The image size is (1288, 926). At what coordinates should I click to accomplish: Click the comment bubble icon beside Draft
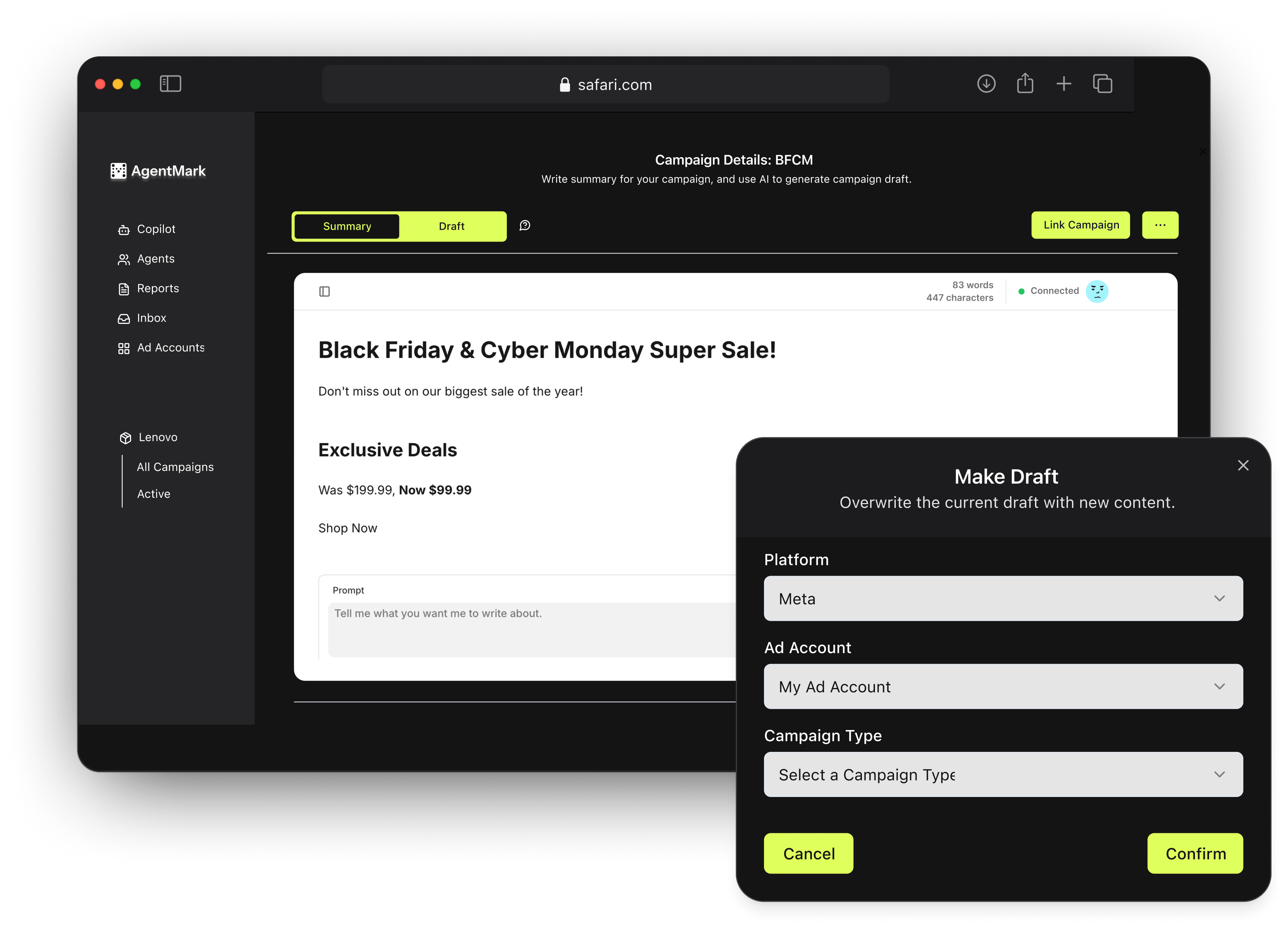[525, 226]
